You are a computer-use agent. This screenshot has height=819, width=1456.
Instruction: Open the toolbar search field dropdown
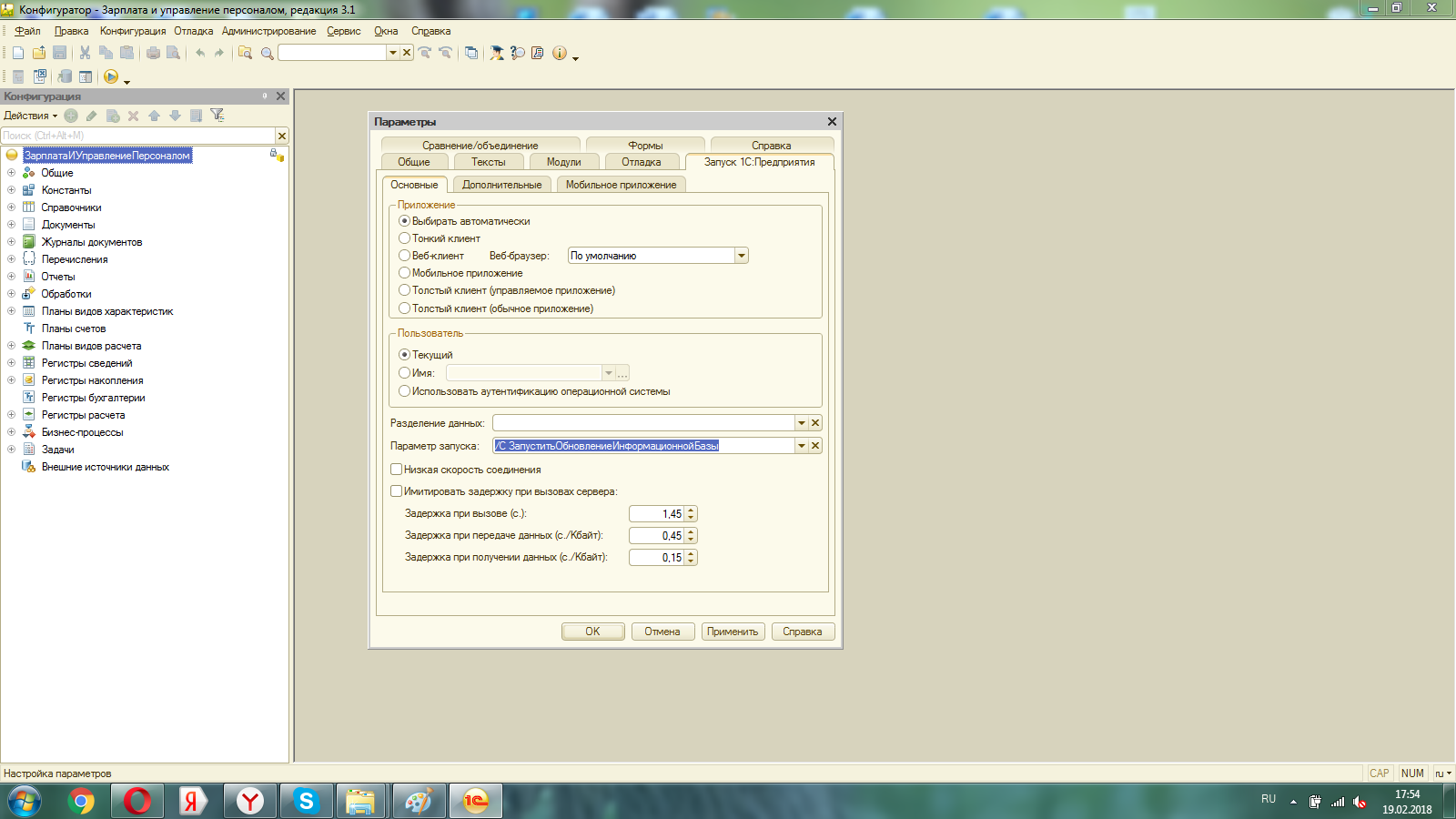(393, 53)
